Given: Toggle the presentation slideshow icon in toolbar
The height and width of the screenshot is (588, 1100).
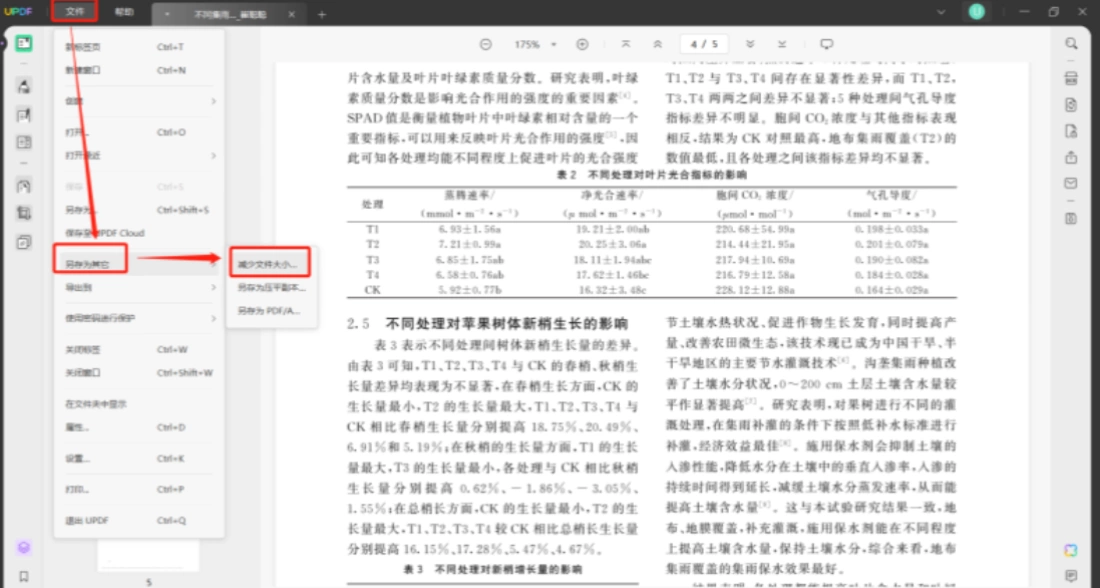Looking at the screenshot, I should (827, 44).
